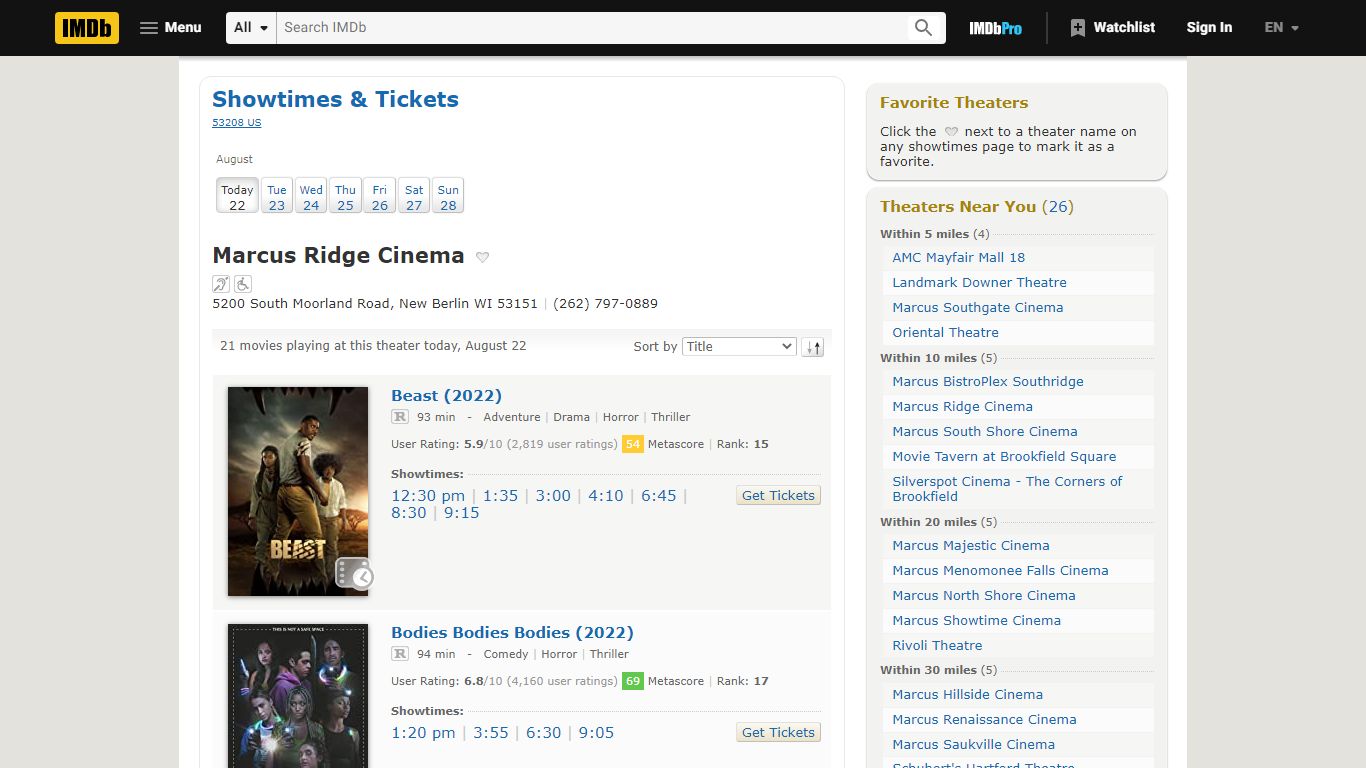Focus the Search IMDb input field
The image size is (1366, 768).
click(592, 28)
